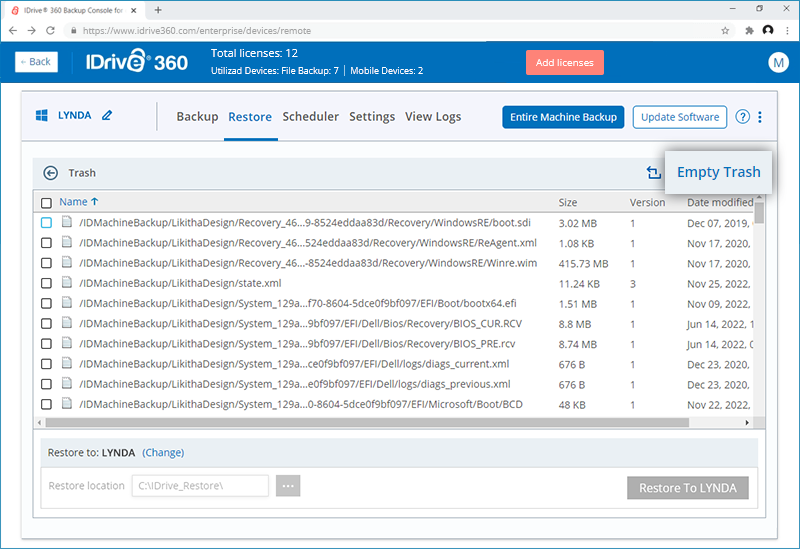
Task: Reload the page in the browser
Action: coord(50,31)
